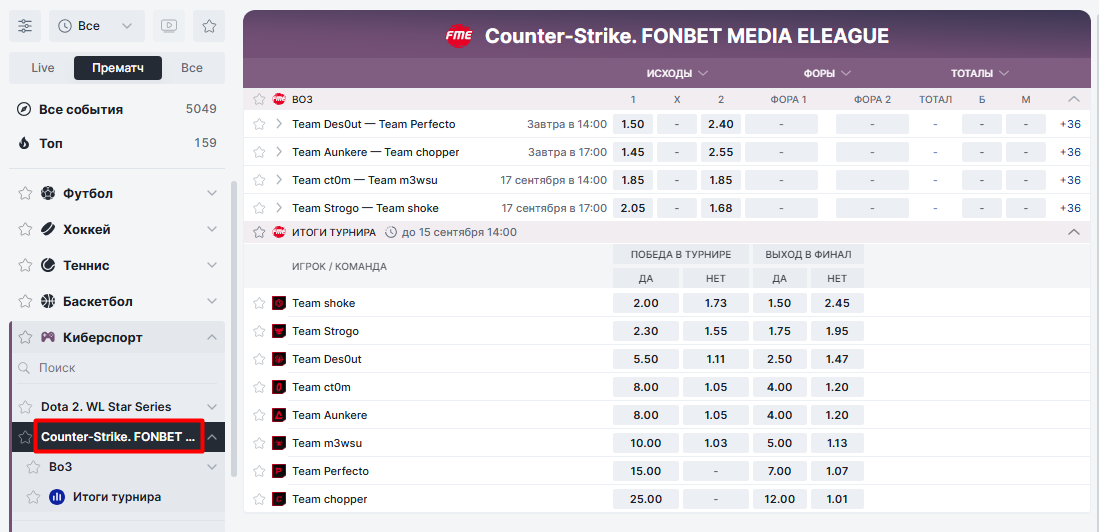Viewport: 1099px width, 532px height.
Task: Open the ТОТАЛЫ column dropdown
Action: coord(980,73)
